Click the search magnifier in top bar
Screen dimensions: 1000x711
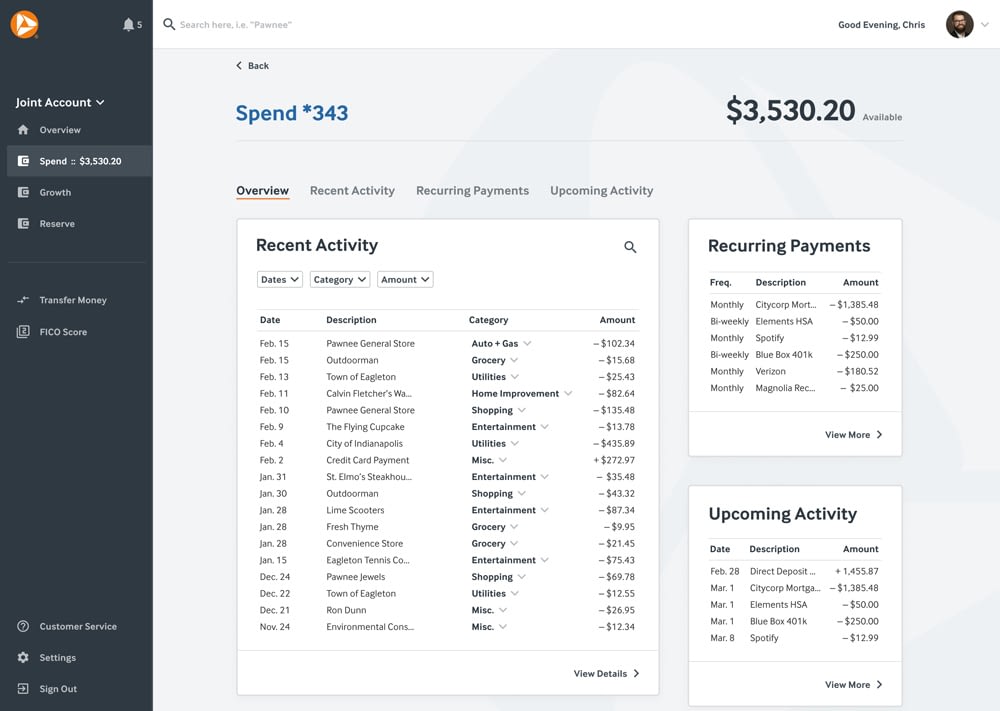(169, 24)
